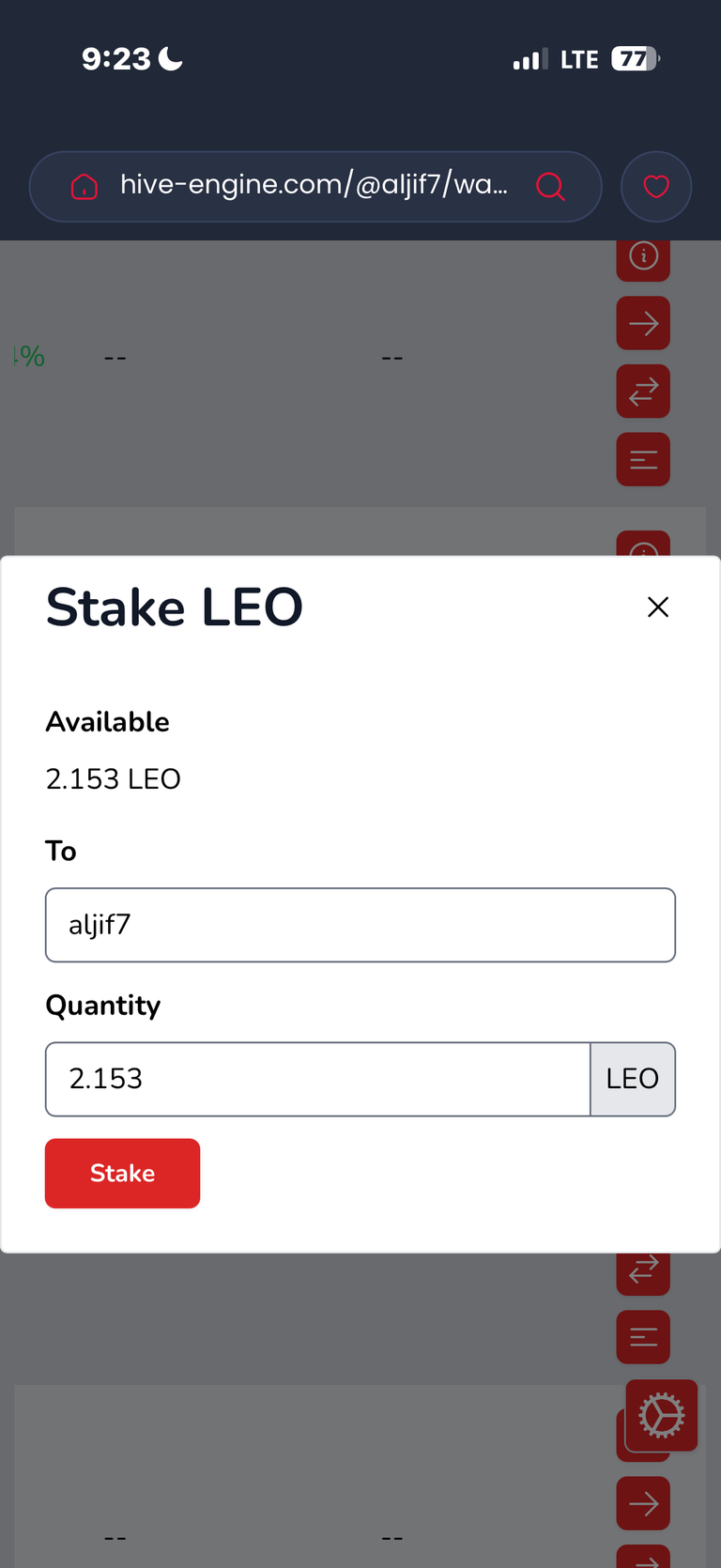The height and width of the screenshot is (1568, 721).
Task: Focus the To recipient field
Action: [360, 925]
